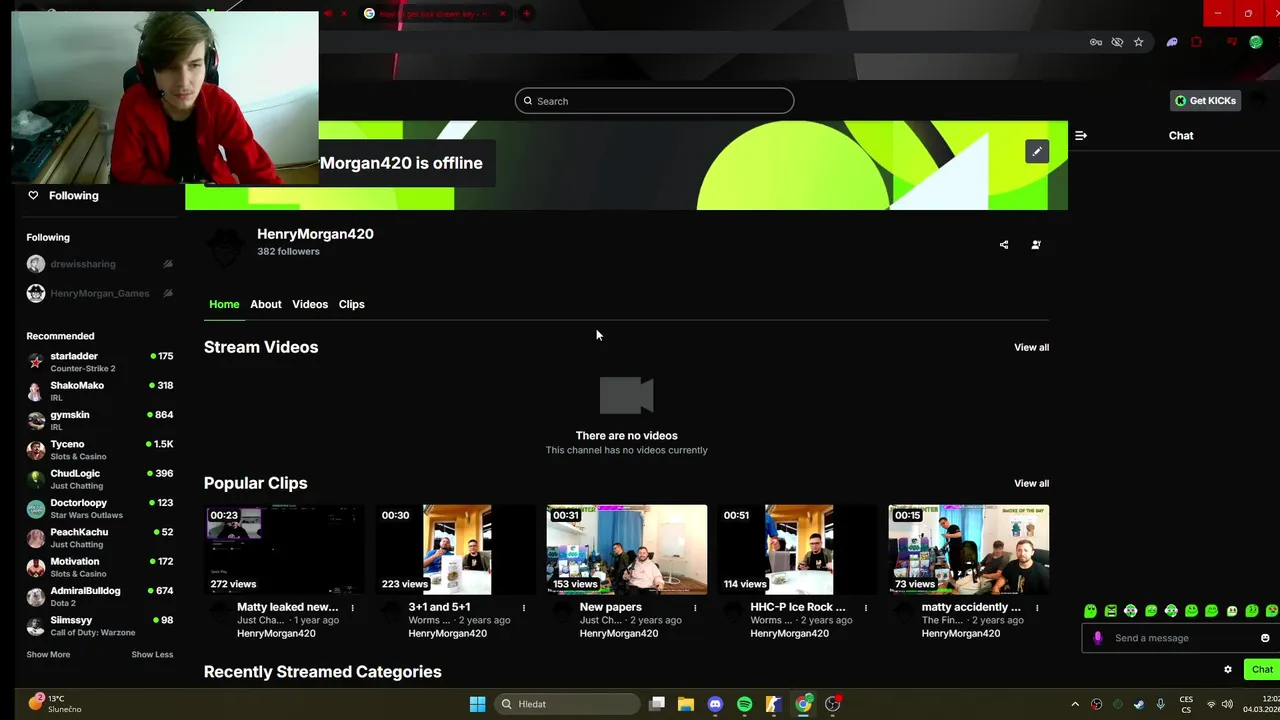Switch to the Clips tab
This screenshot has width=1280, height=720.
pyautogui.click(x=351, y=304)
